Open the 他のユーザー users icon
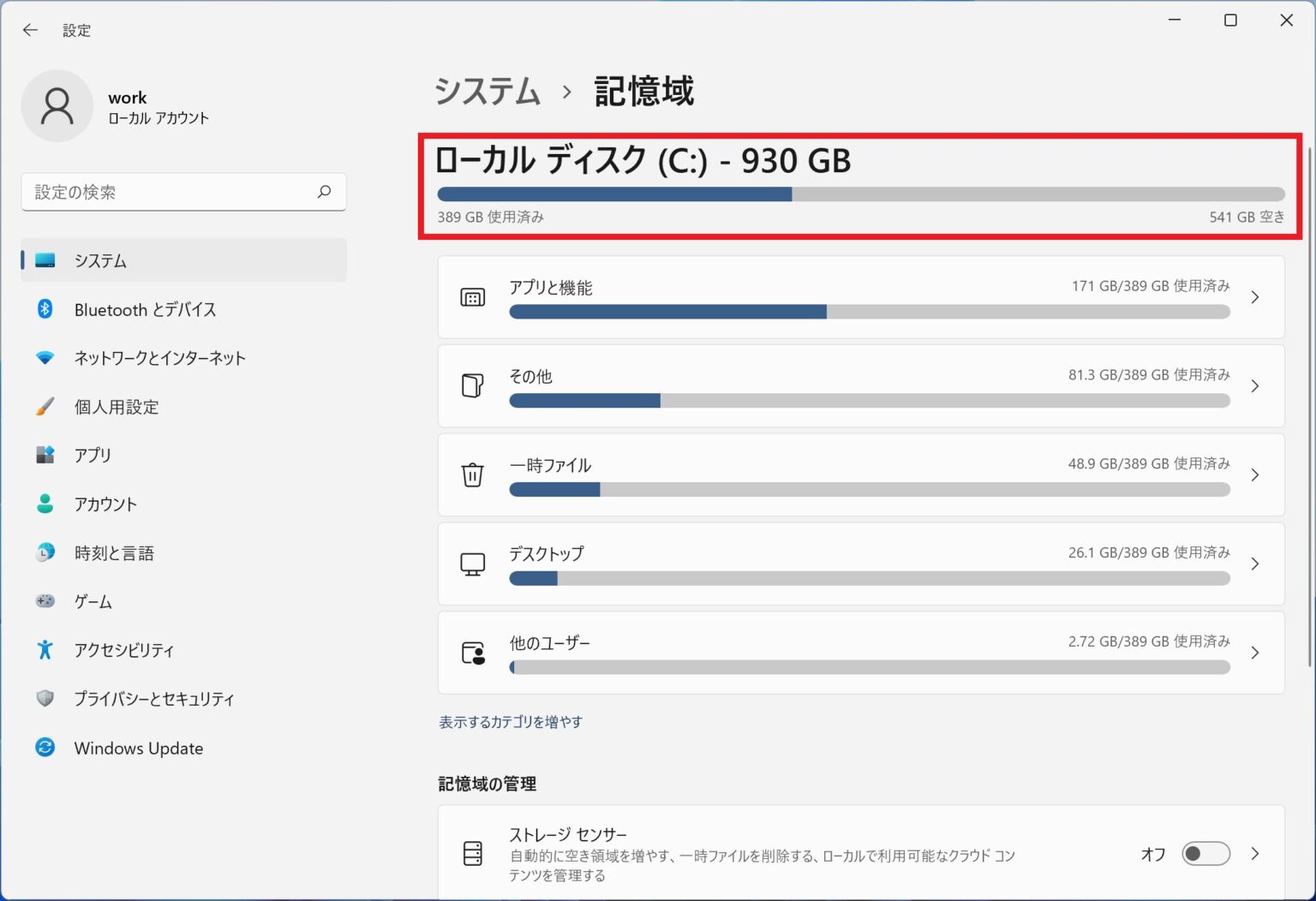Image resolution: width=1316 pixels, height=901 pixels. 472,652
